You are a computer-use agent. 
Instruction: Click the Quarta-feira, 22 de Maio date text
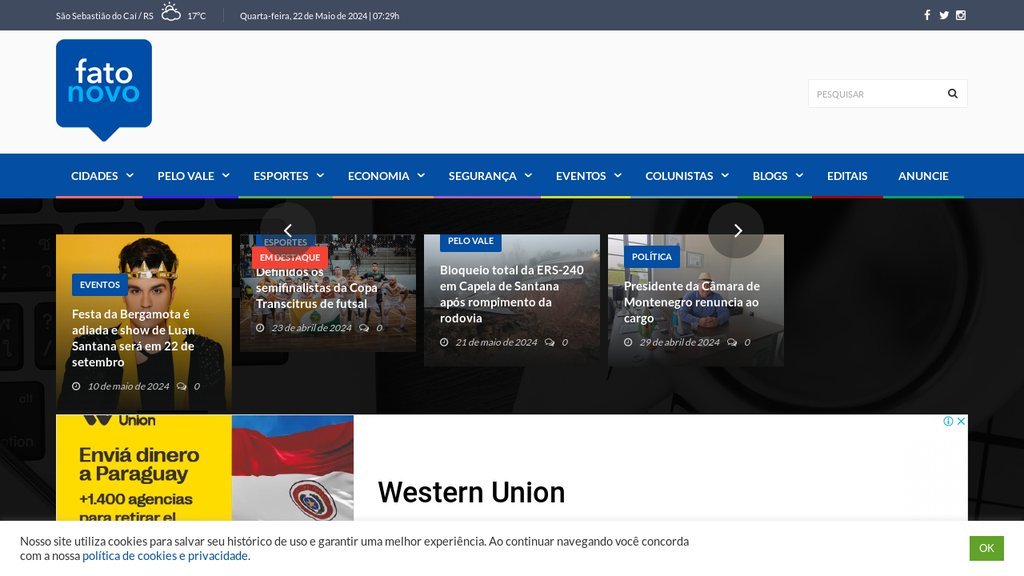319,16
